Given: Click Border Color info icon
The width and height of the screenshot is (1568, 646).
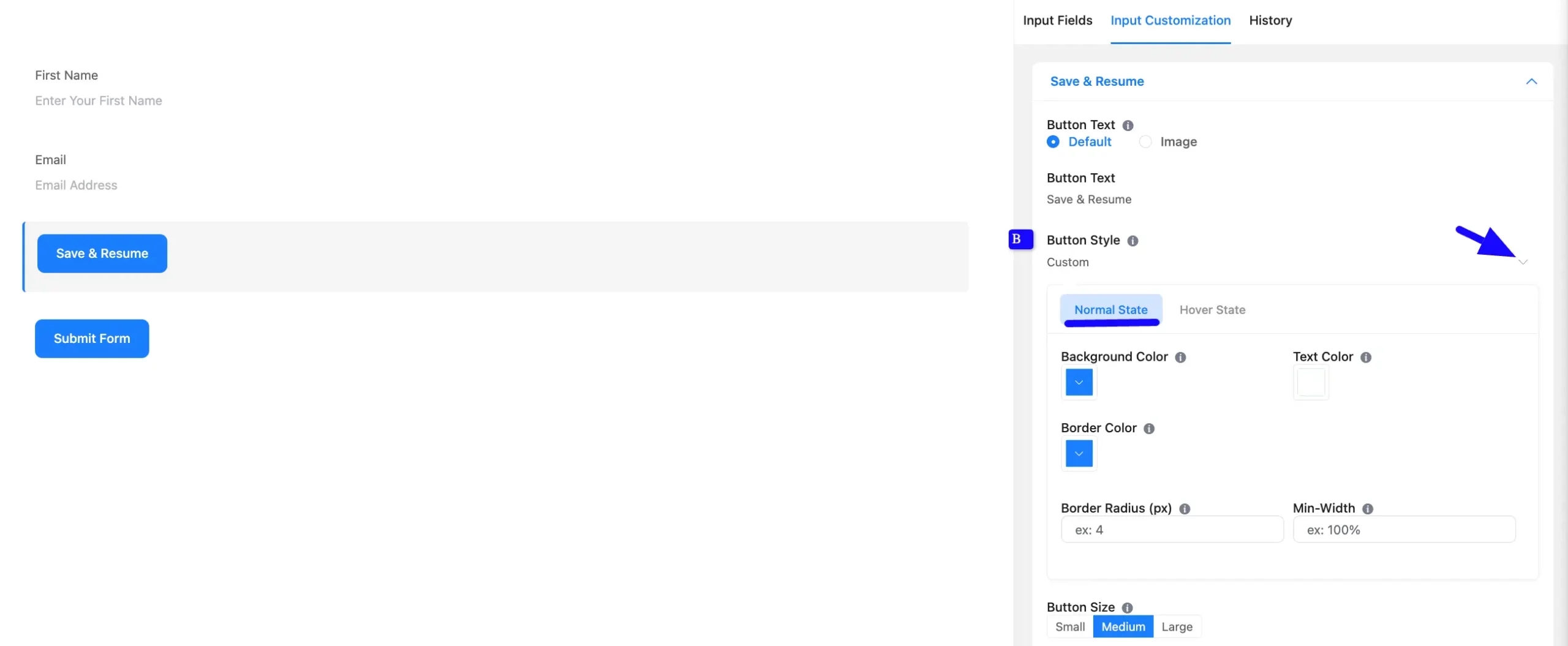Looking at the screenshot, I should pyautogui.click(x=1149, y=429).
